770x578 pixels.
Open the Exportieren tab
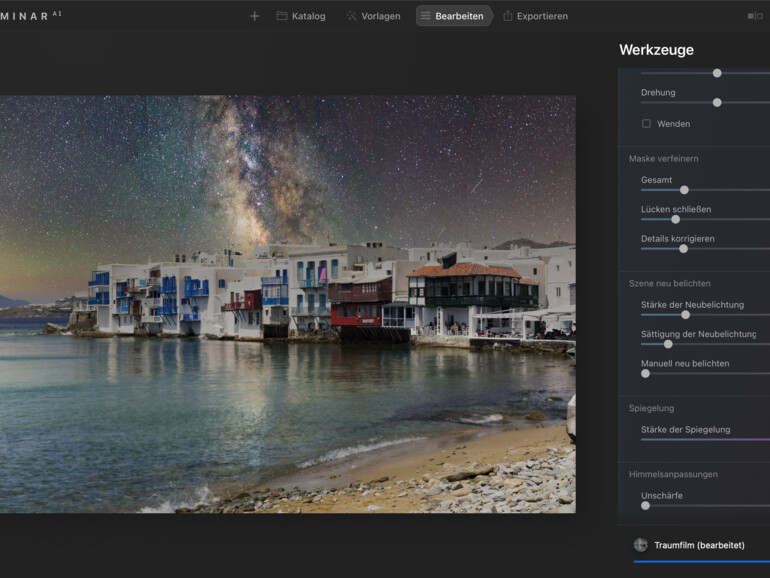coord(536,16)
